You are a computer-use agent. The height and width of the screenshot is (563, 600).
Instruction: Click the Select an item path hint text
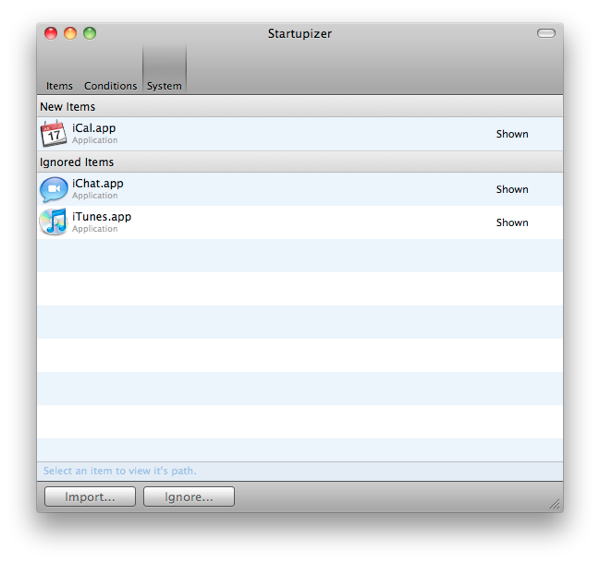click(120, 471)
